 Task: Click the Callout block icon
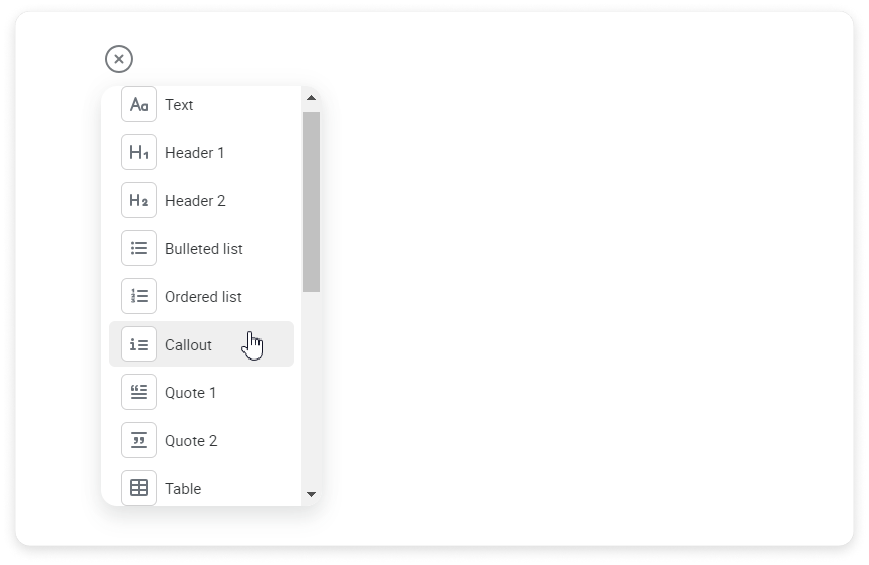139,345
